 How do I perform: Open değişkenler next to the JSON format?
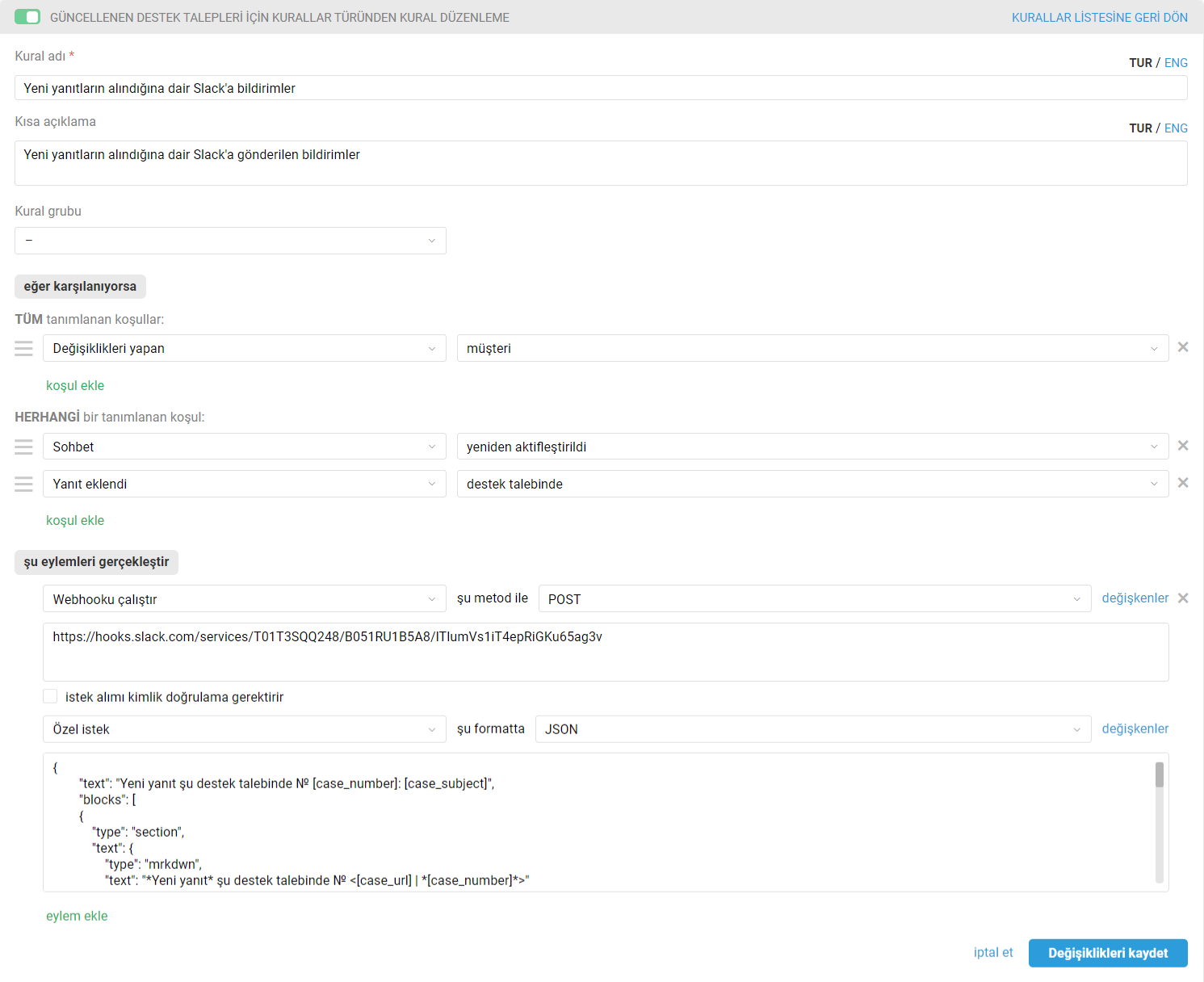coord(1135,728)
